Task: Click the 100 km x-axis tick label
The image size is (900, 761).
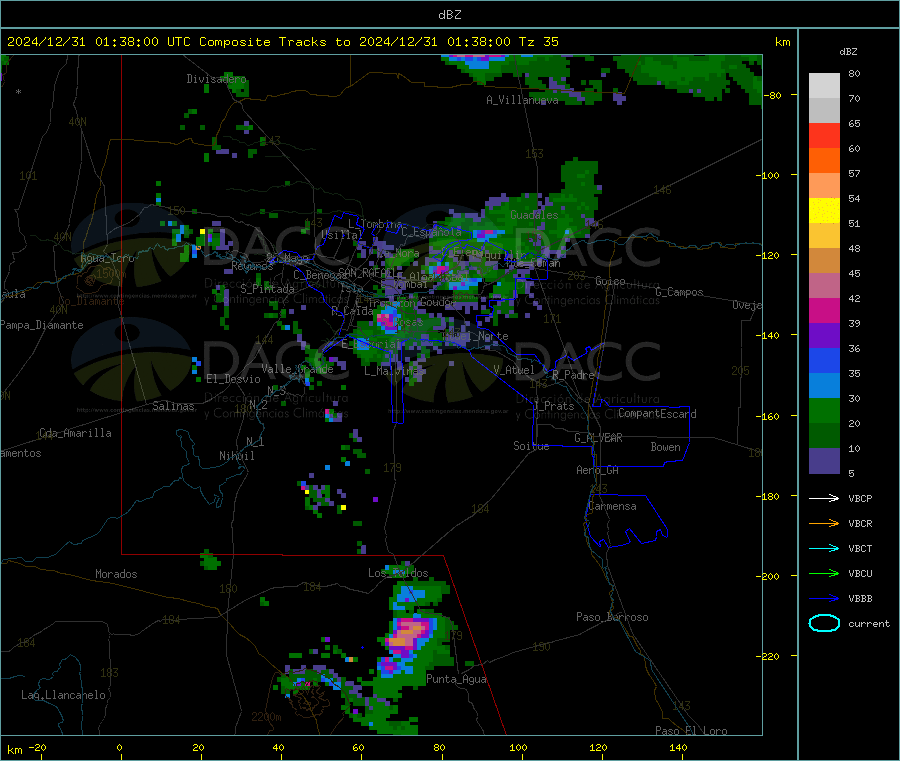Action: click(518, 748)
